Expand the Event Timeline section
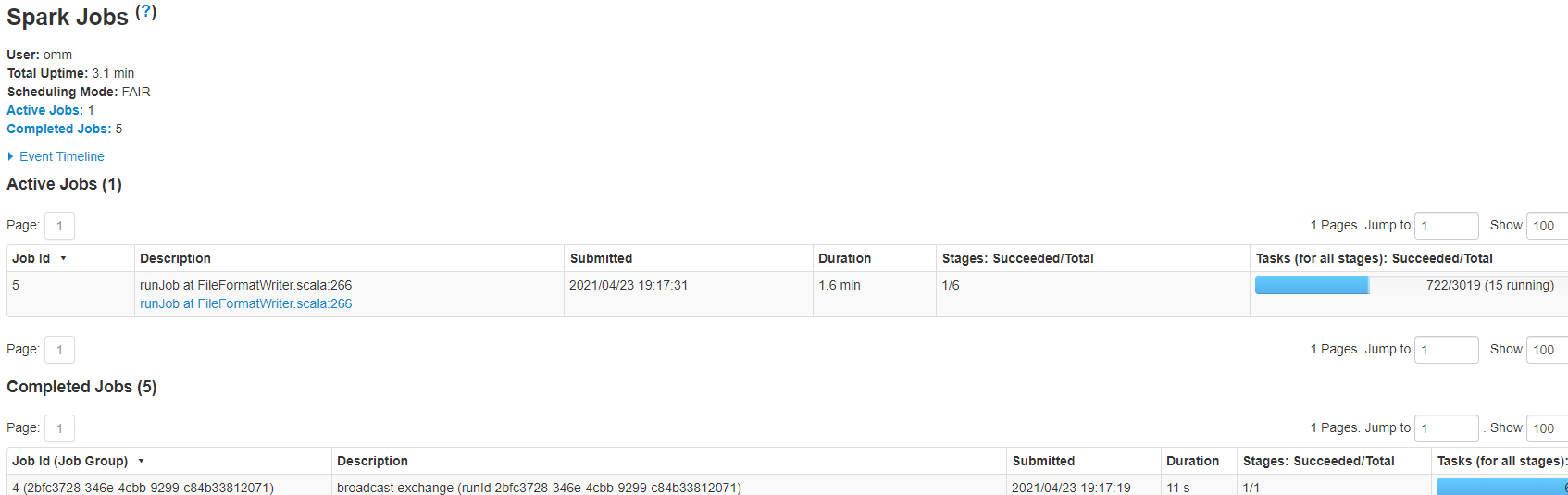 (56, 156)
